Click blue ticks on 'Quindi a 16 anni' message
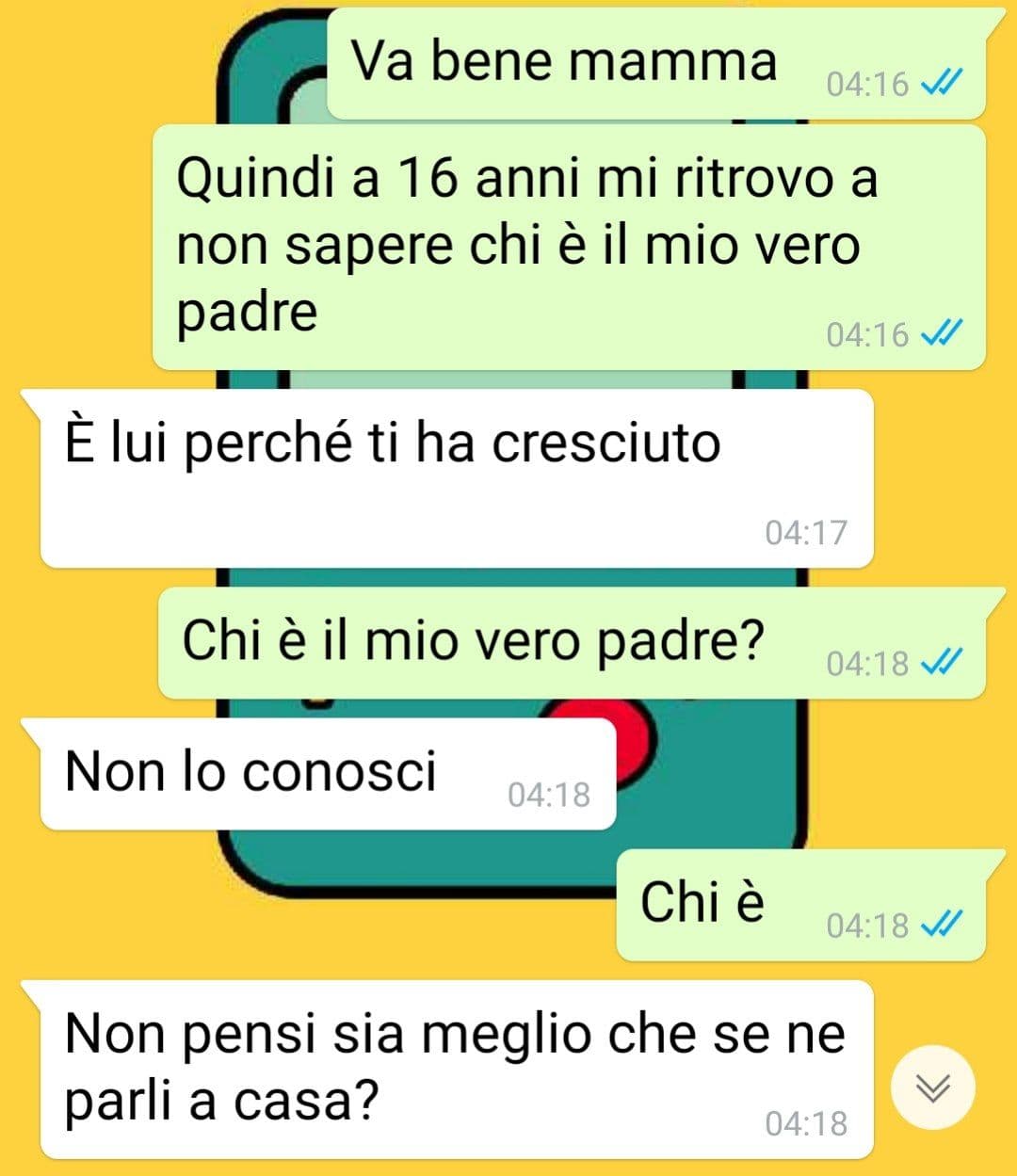Screen dimensions: 1017x1176 click(x=940, y=333)
